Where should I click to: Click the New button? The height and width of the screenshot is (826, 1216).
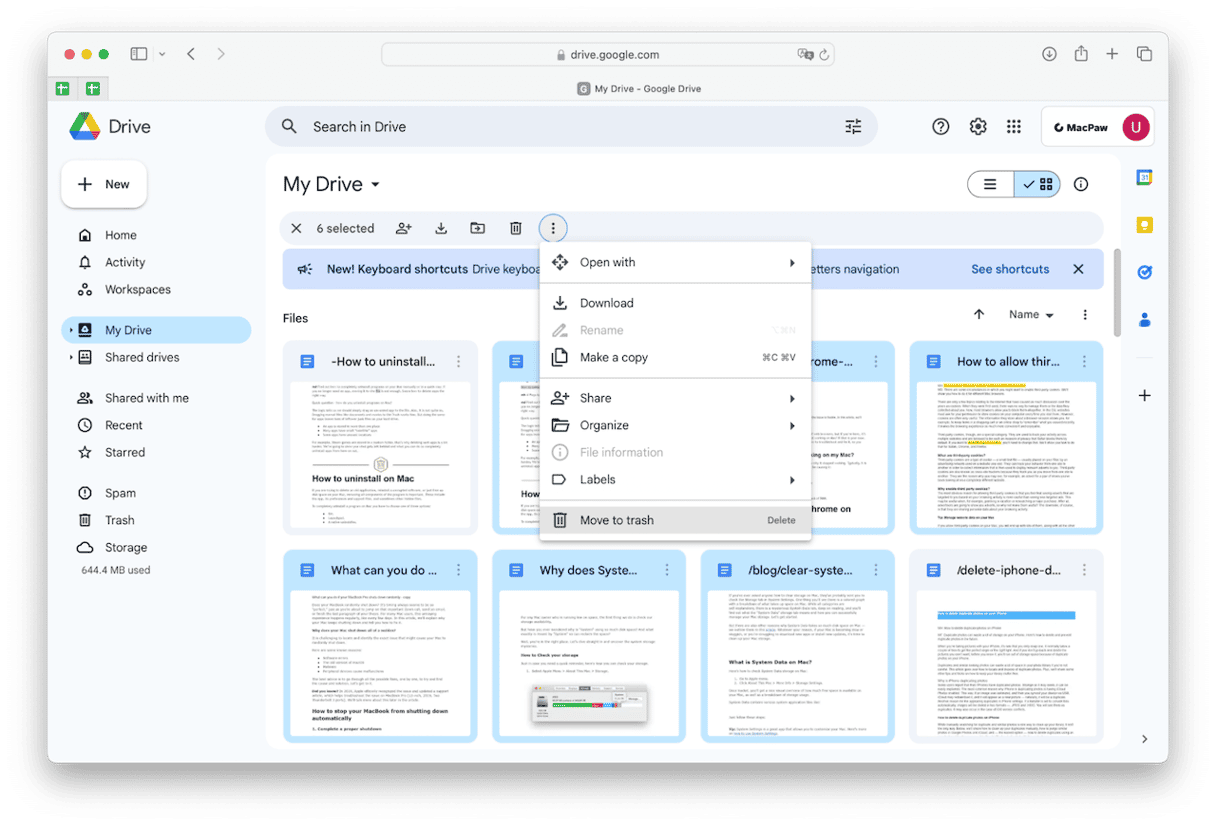(104, 184)
